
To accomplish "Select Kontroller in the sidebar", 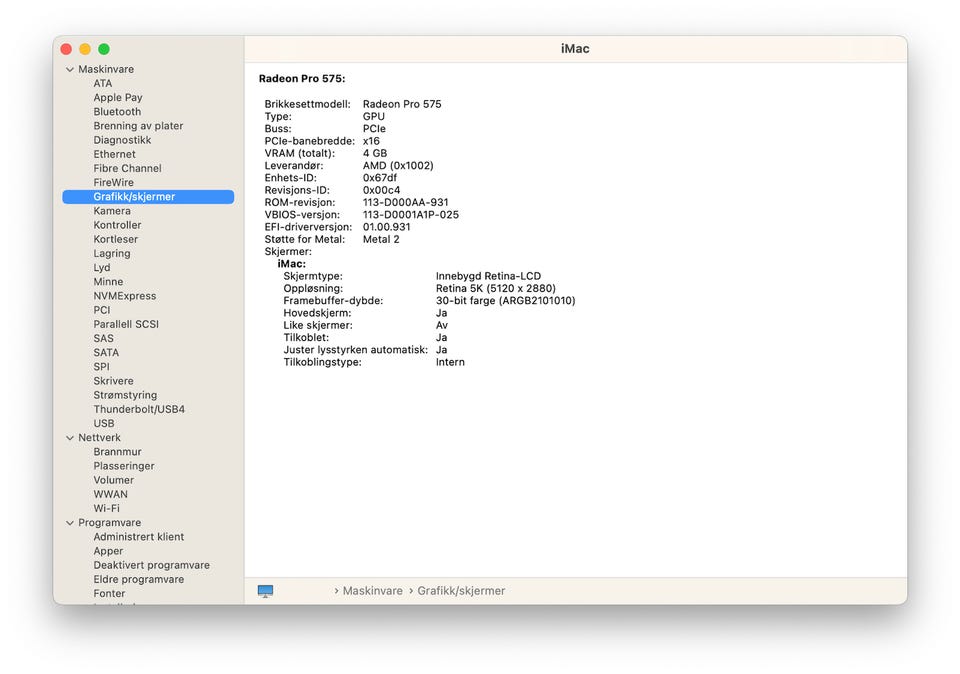I will (118, 225).
